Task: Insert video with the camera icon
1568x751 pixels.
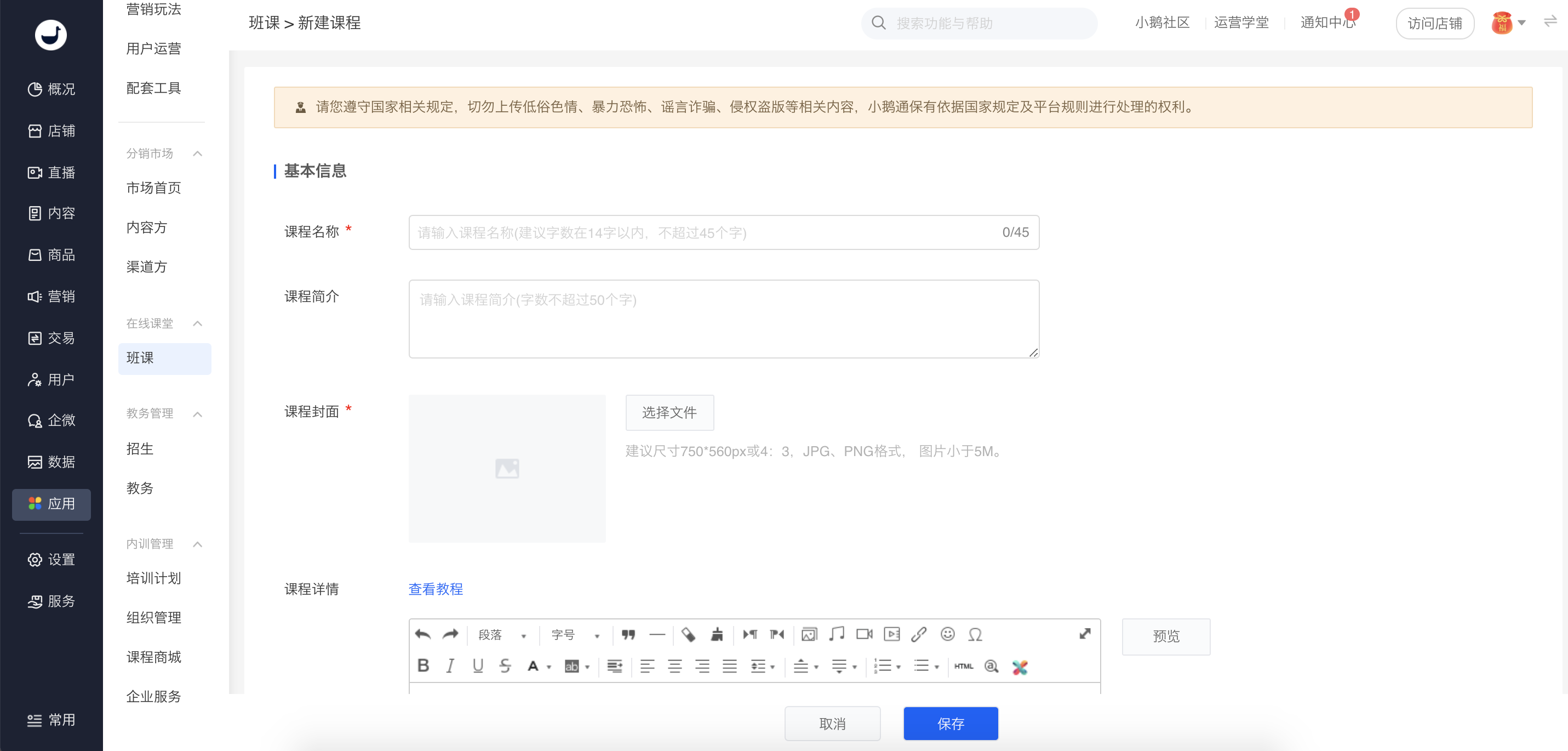Action: [x=864, y=635]
